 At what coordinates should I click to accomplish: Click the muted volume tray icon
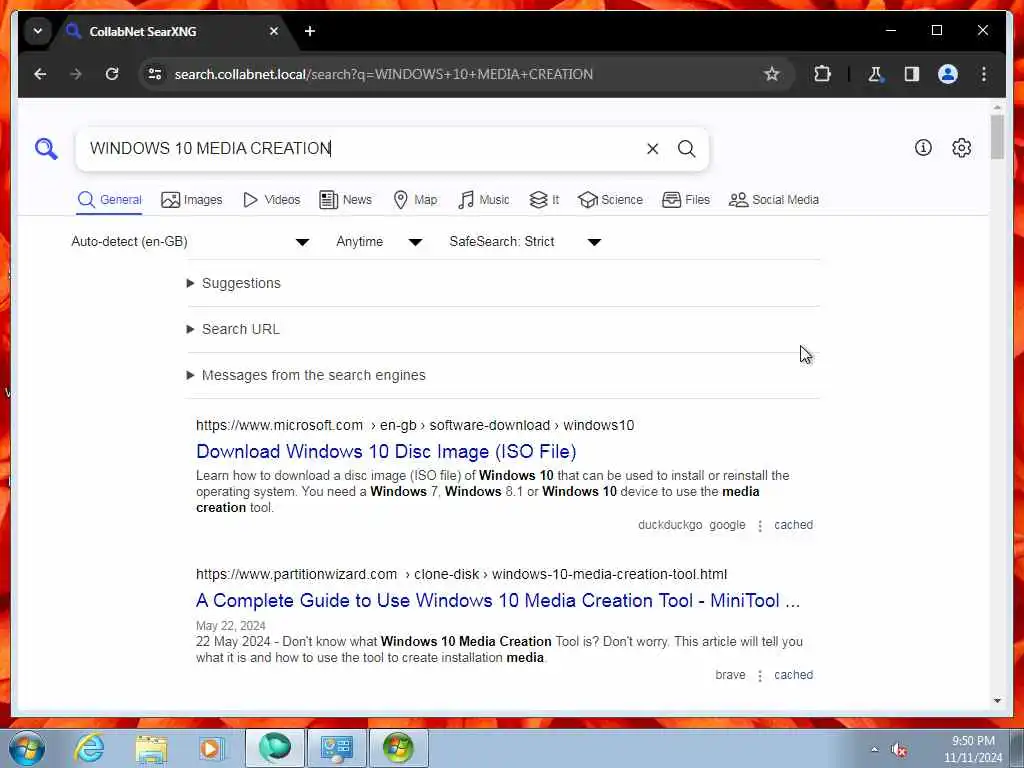coord(899,750)
